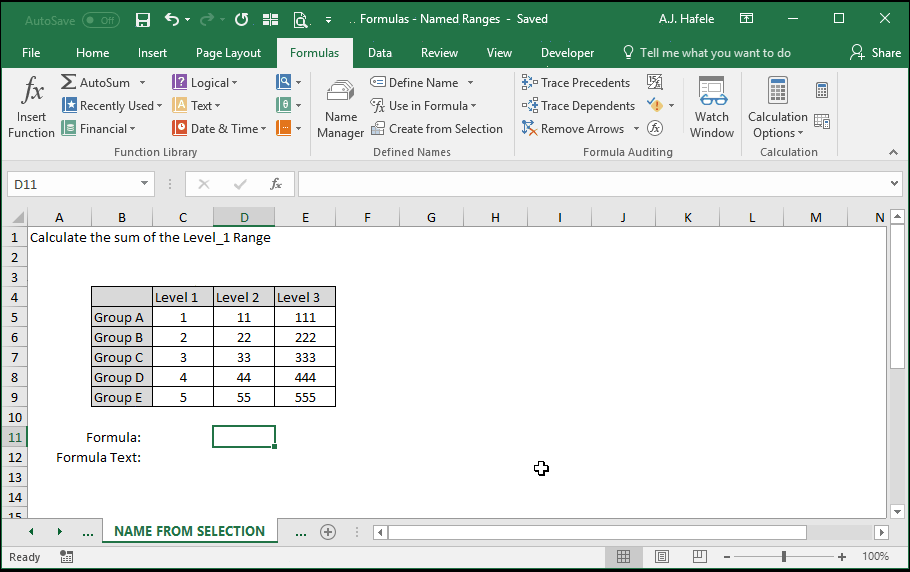
Task: Open the AutoSum sigma function
Action: pyautogui.click(x=96, y=82)
